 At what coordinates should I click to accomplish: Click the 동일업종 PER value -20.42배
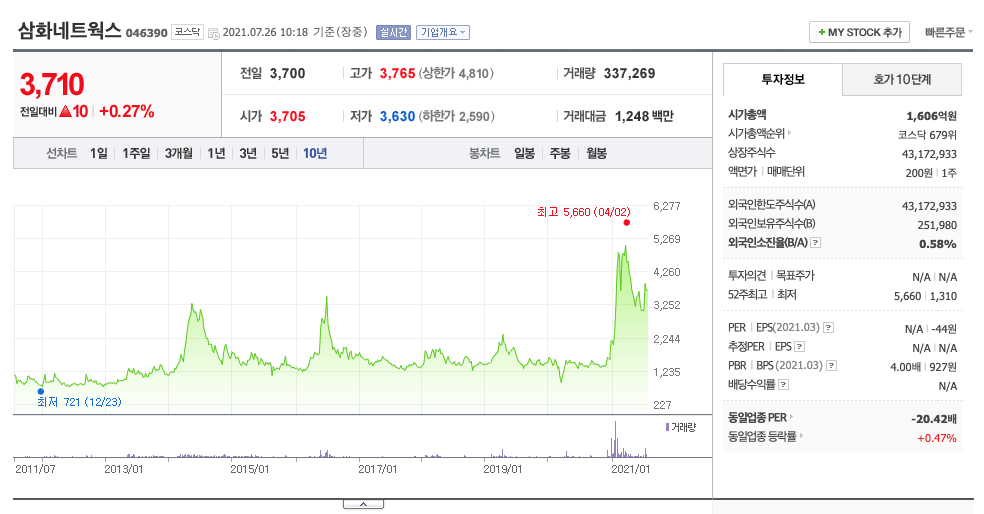[934, 419]
